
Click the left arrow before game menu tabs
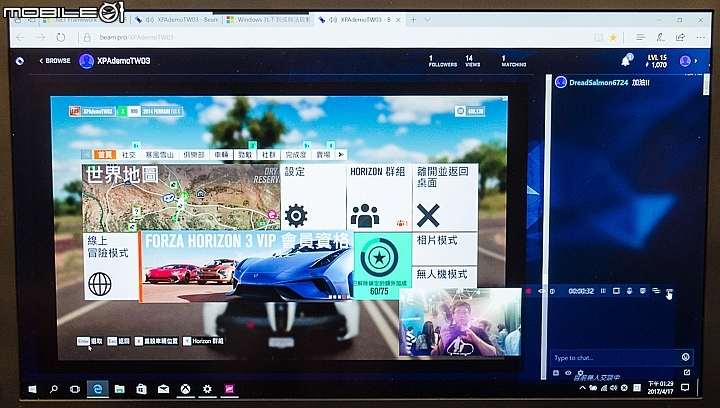pyautogui.click(x=86, y=155)
